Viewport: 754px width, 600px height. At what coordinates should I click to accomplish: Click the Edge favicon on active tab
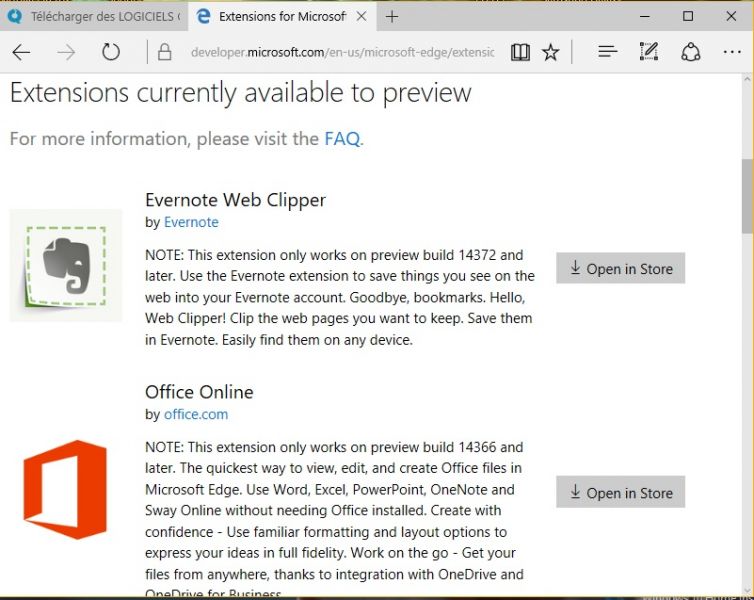pos(204,16)
